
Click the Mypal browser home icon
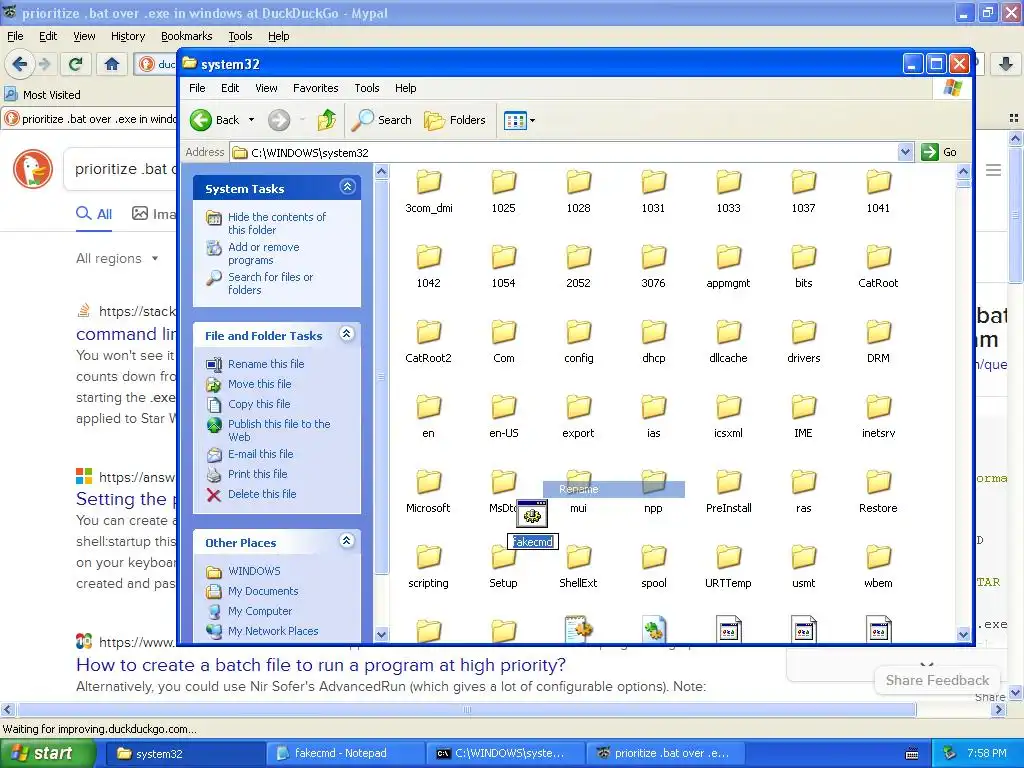(112, 63)
